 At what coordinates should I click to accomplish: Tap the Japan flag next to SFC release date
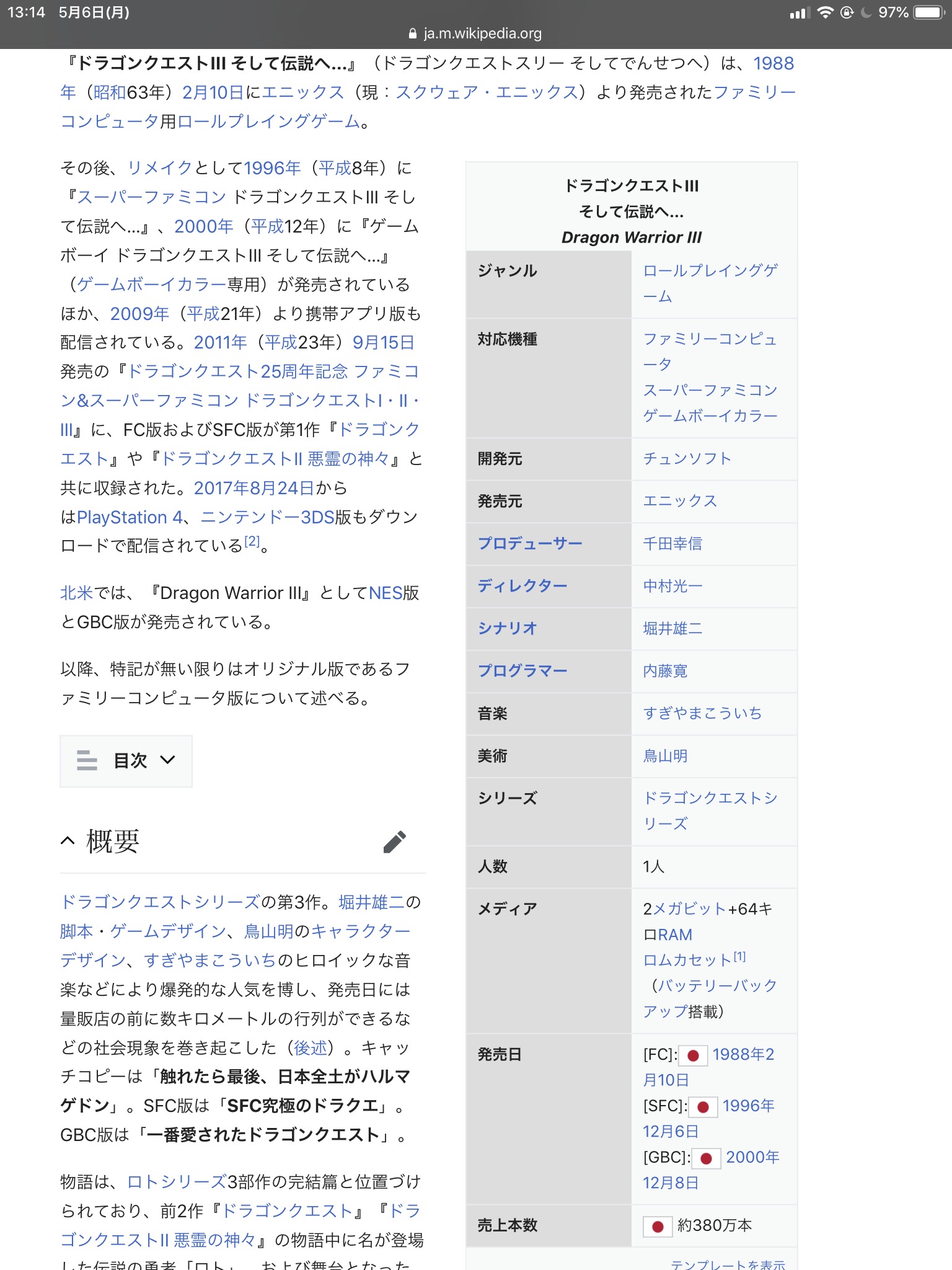pyautogui.click(x=703, y=1107)
